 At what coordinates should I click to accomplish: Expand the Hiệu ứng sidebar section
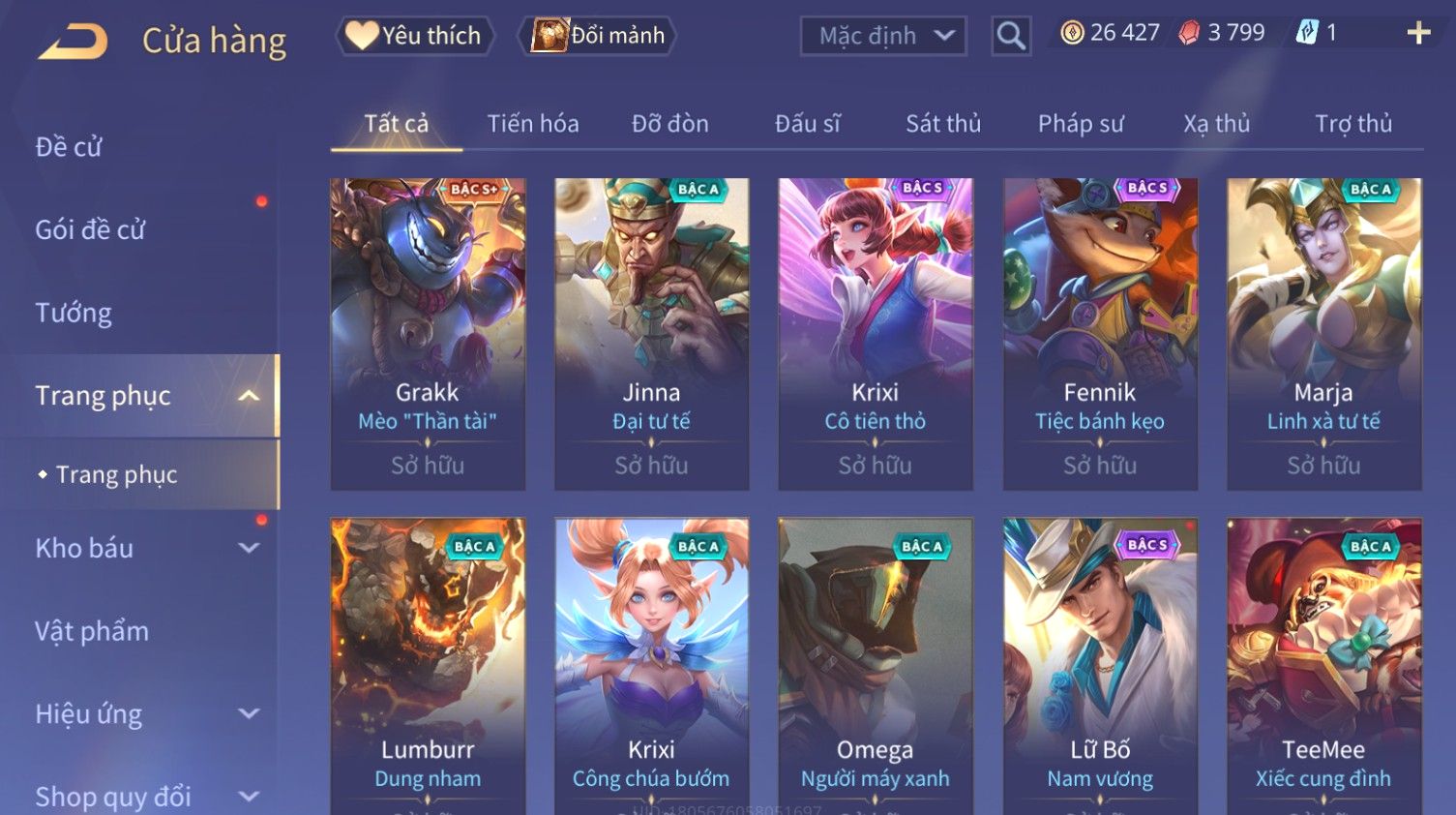pyautogui.click(x=249, y=713)
